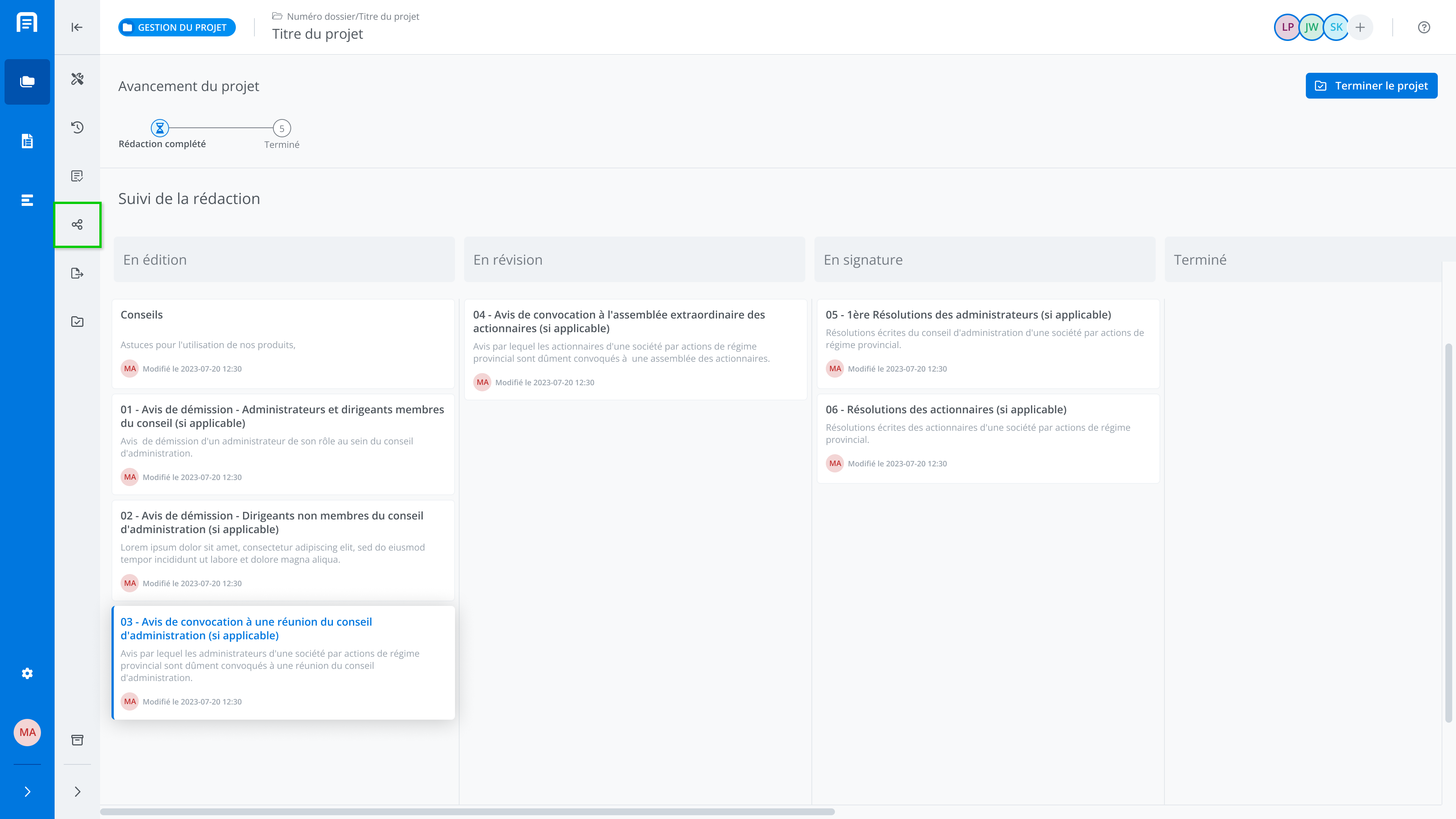Open card 03 Avis de convocation réunion
1456x819 pixels.
246,629
